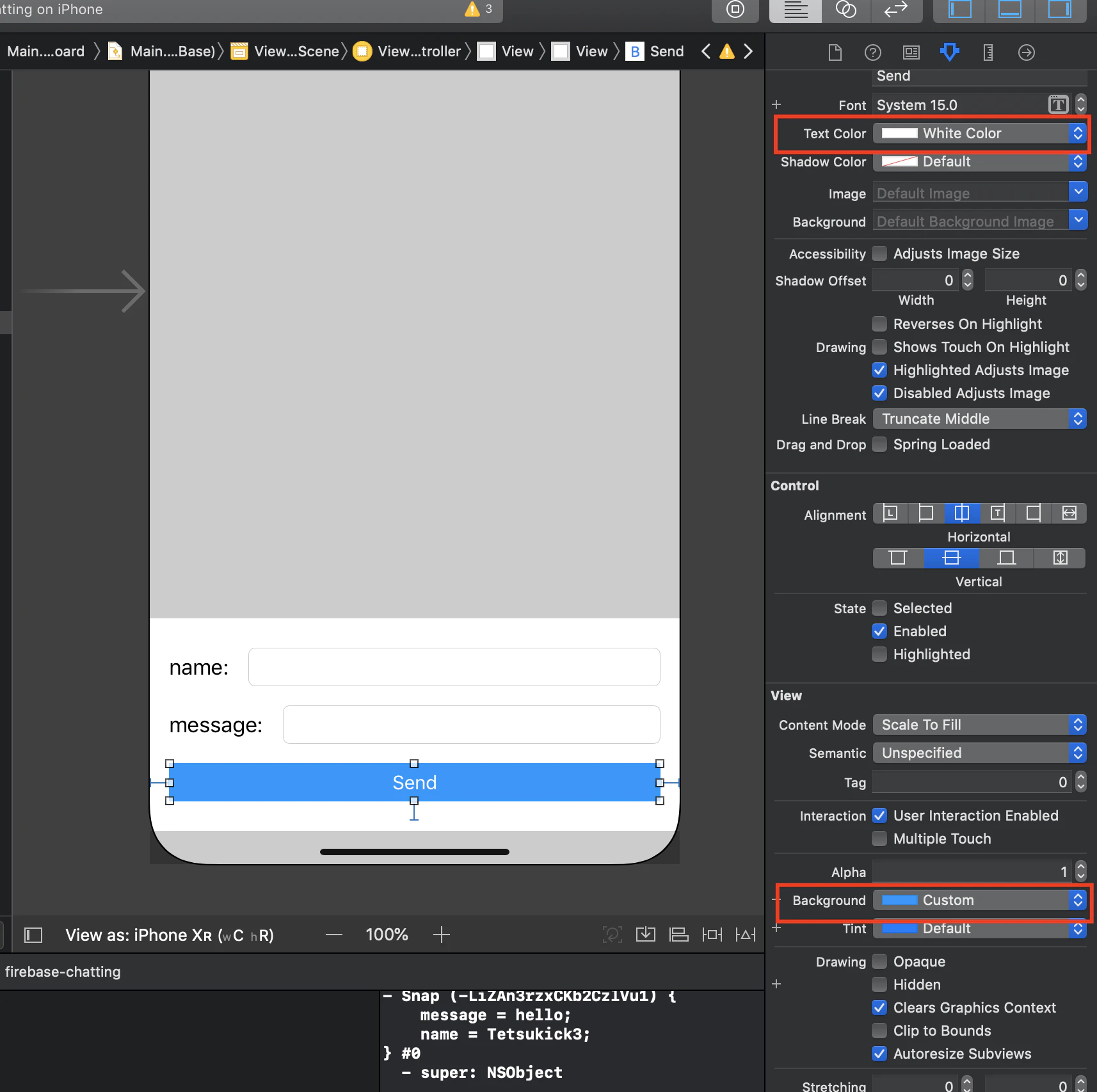Open the Attributes inspector tab

click(950, 52)
